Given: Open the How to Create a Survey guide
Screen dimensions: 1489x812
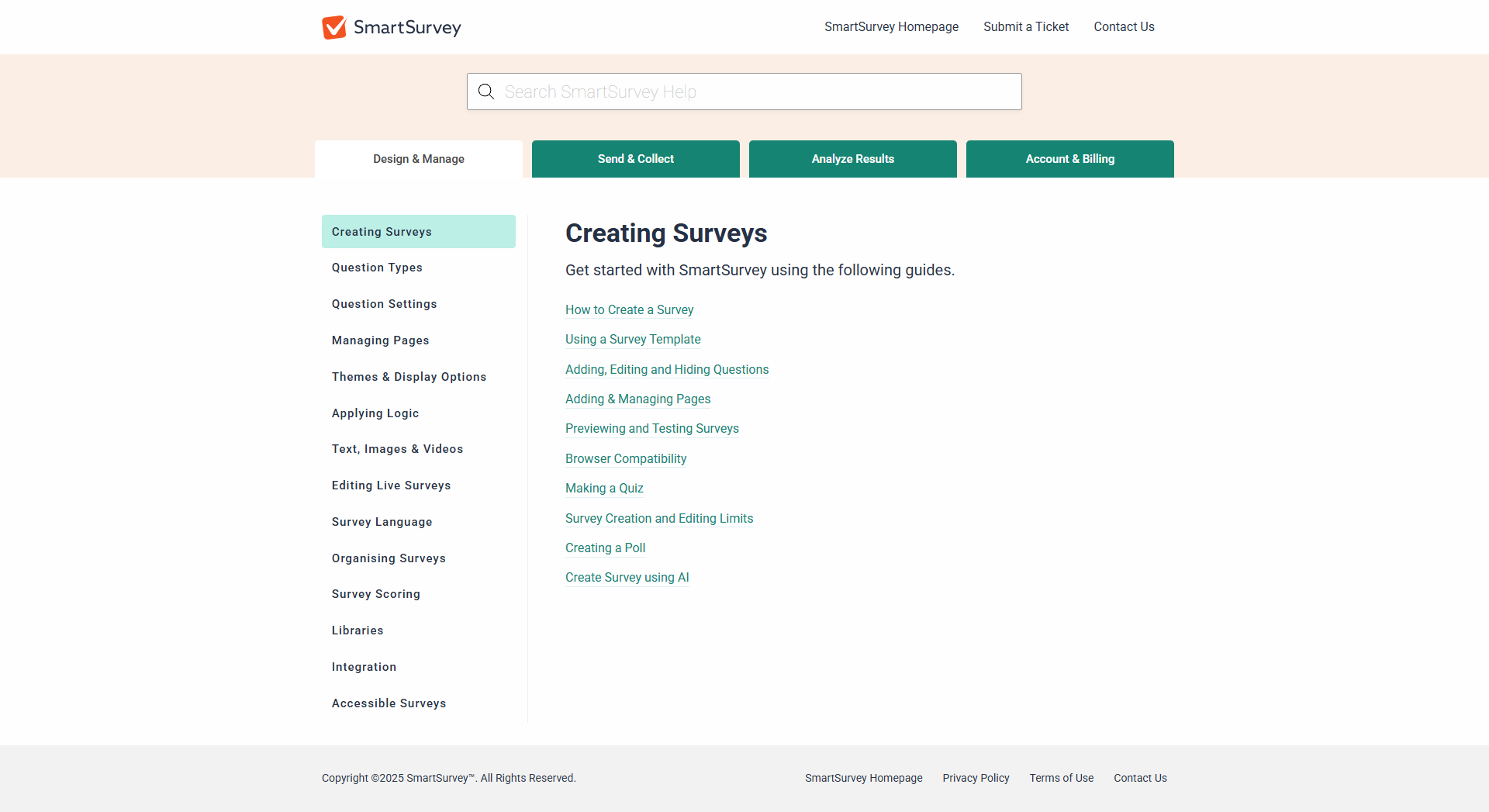Looking at the screenshot, I should 629,309.
